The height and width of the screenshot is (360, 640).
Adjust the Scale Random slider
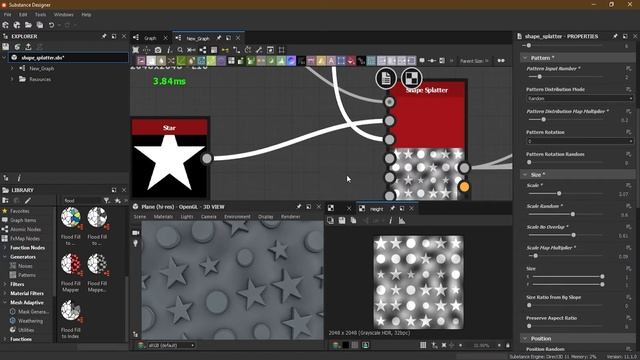coord(565,214)
